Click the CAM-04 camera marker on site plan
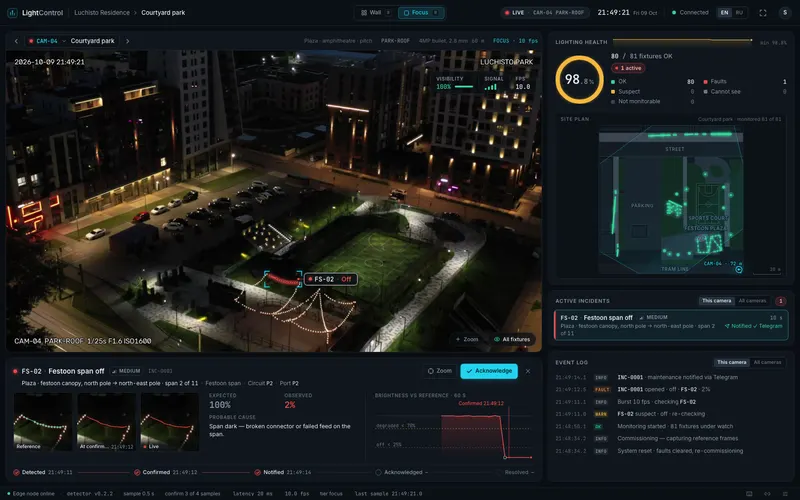Viewport: 800px width, 500px height. (x=739, y=269)
